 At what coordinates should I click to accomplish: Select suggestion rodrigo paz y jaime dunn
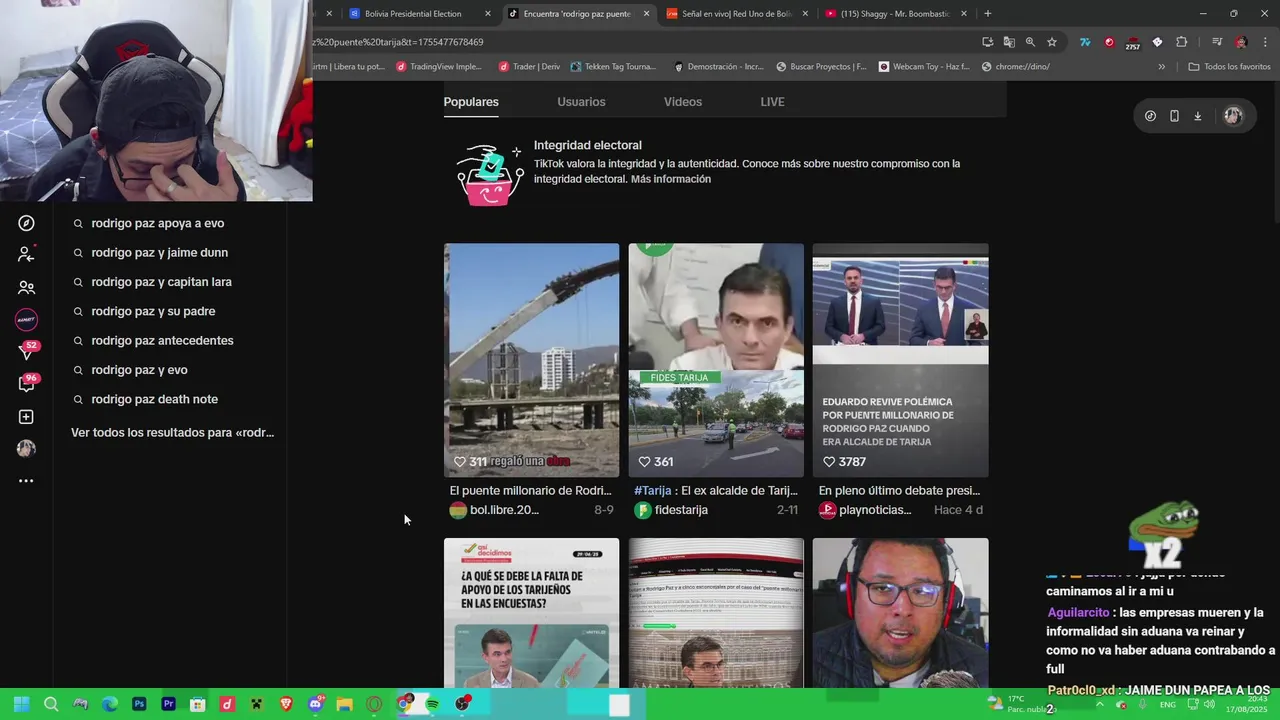[x=160, y=253]
